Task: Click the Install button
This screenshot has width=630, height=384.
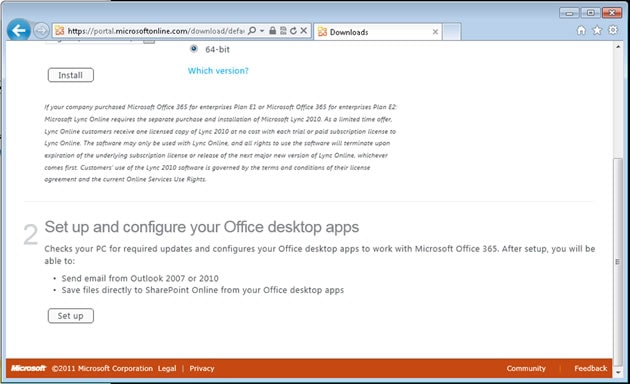Action: (71, 75)
